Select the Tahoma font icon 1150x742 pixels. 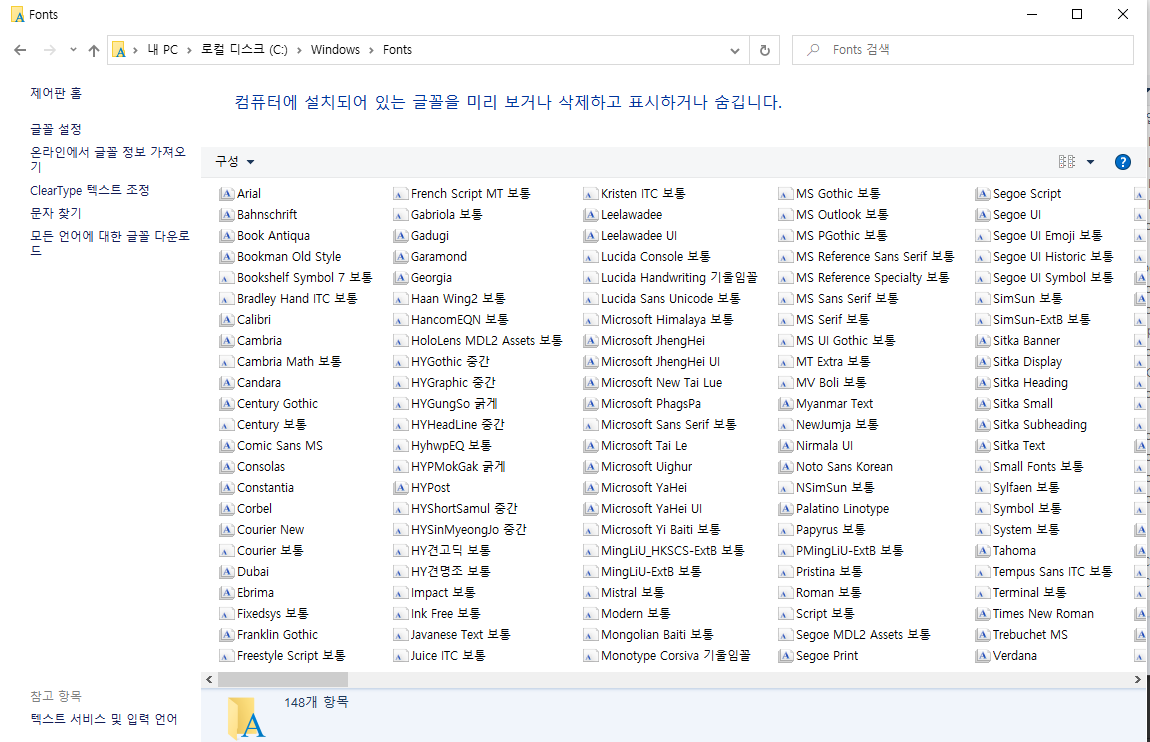click(983, 551)
